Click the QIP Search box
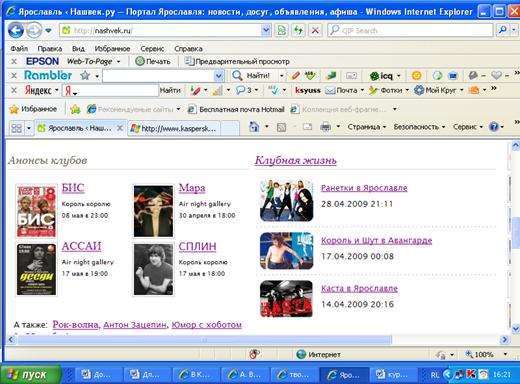Viewport: 520px width, 384px height. 410,30
